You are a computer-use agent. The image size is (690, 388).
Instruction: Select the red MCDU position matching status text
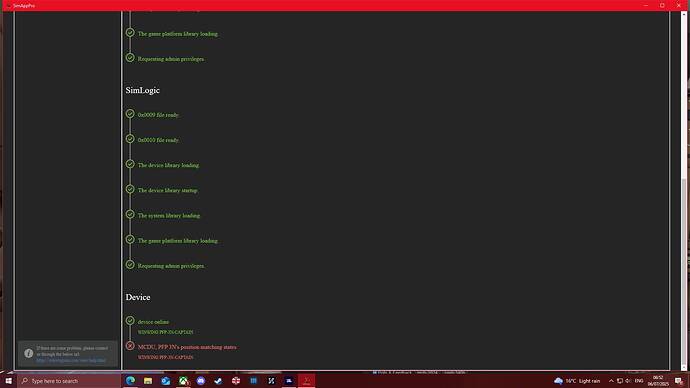click(x=187, y=347)
